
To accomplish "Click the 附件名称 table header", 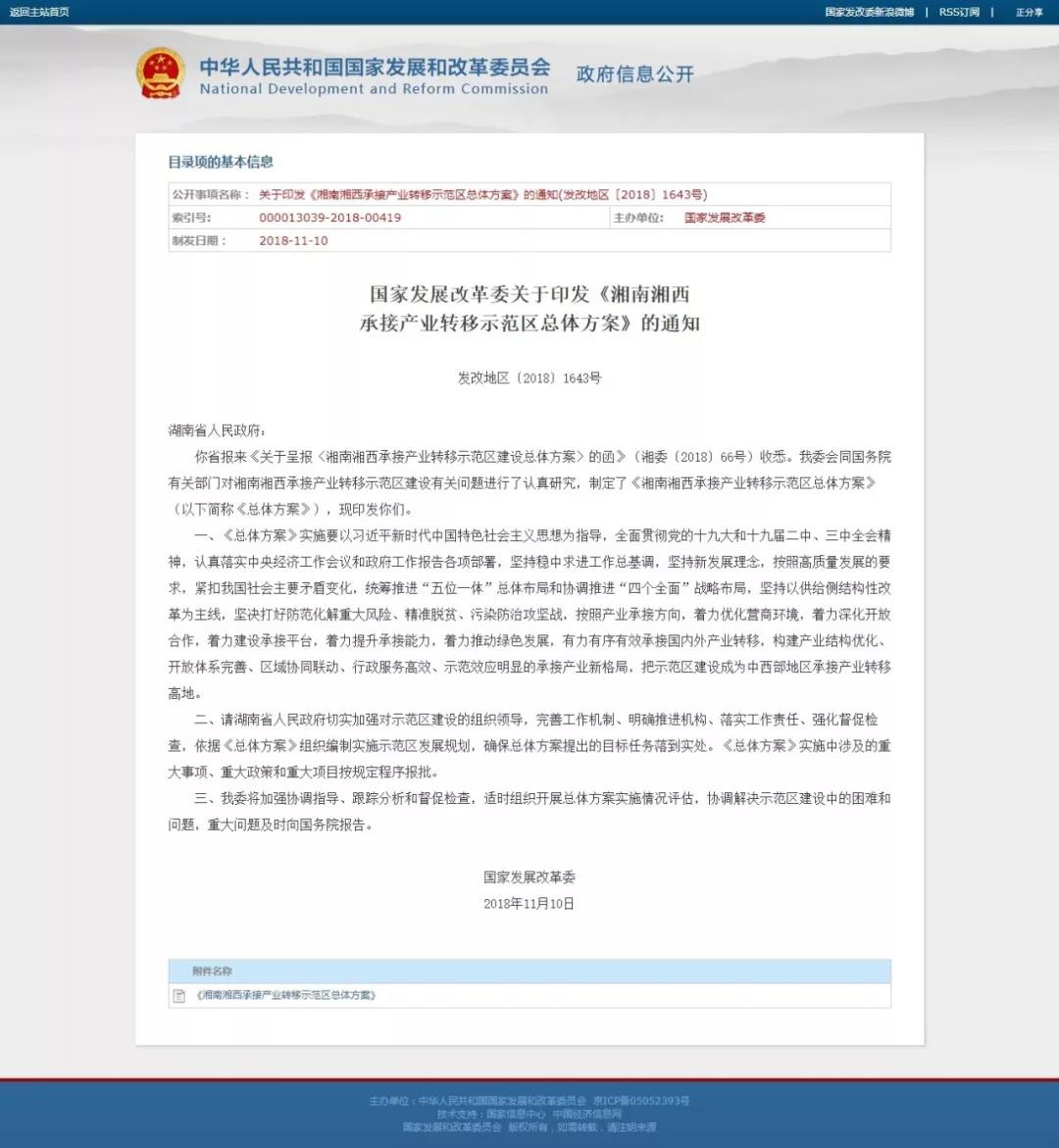I will [212, 972].
